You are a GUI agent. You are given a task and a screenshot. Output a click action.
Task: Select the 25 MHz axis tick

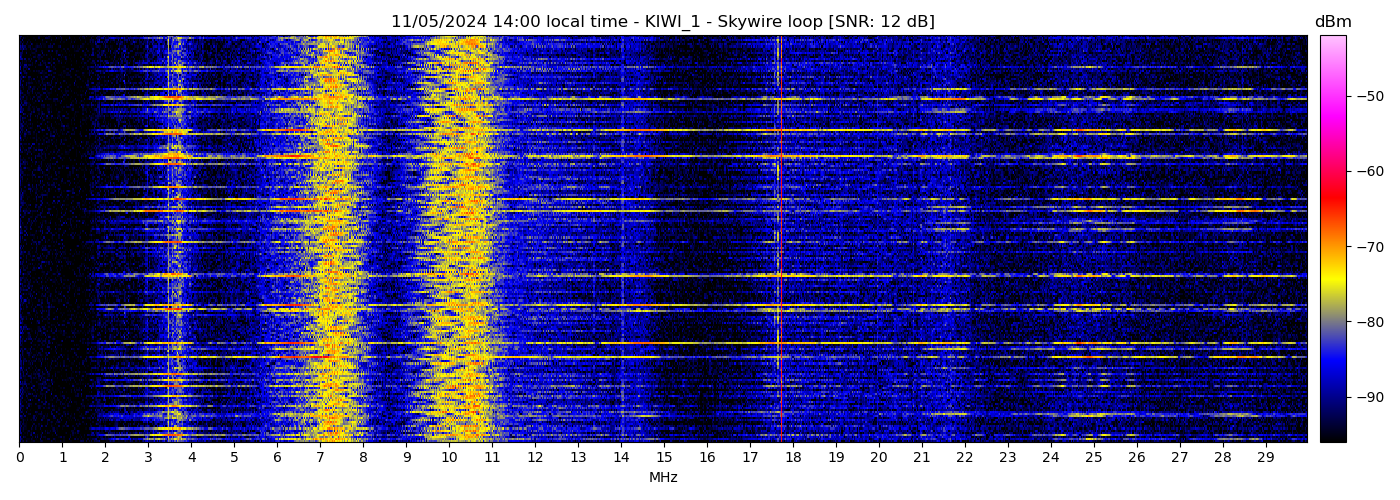1093,457
